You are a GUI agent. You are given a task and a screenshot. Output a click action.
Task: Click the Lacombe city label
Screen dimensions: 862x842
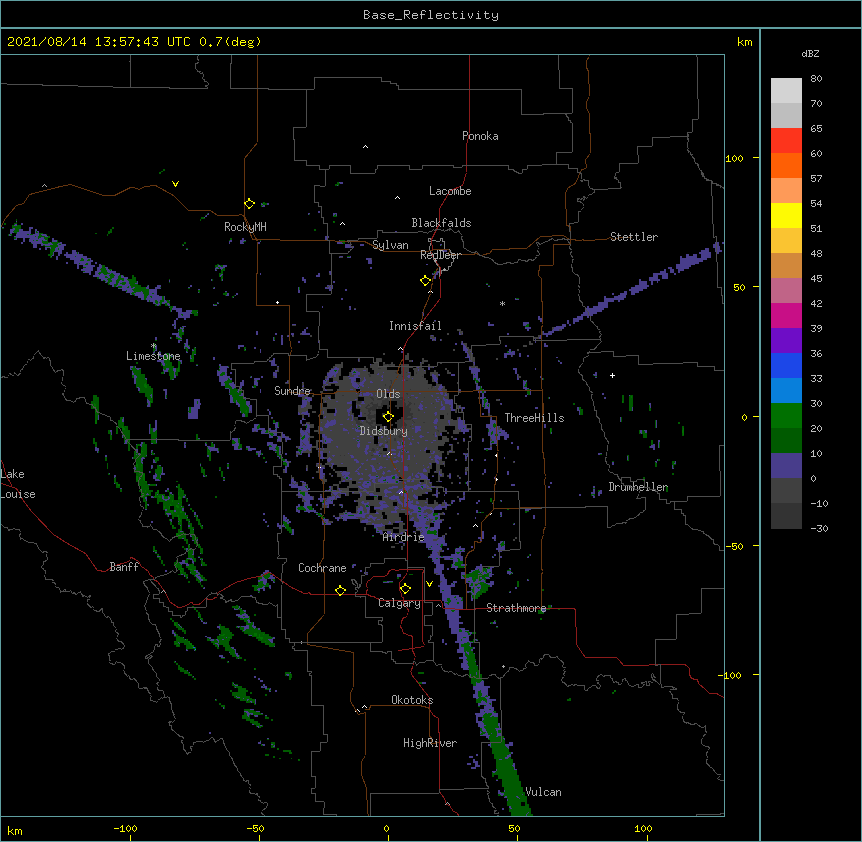click(450, 191)
